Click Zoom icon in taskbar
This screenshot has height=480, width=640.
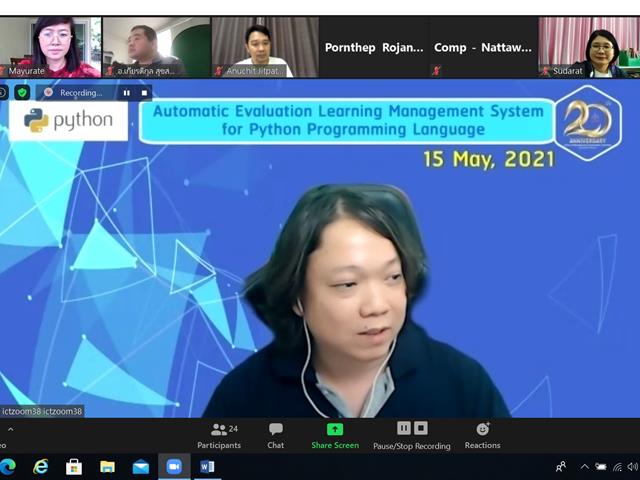point(174,467)
